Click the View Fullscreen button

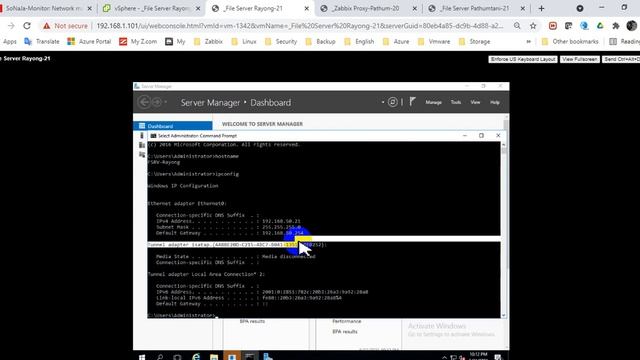[x=580, y=59]
